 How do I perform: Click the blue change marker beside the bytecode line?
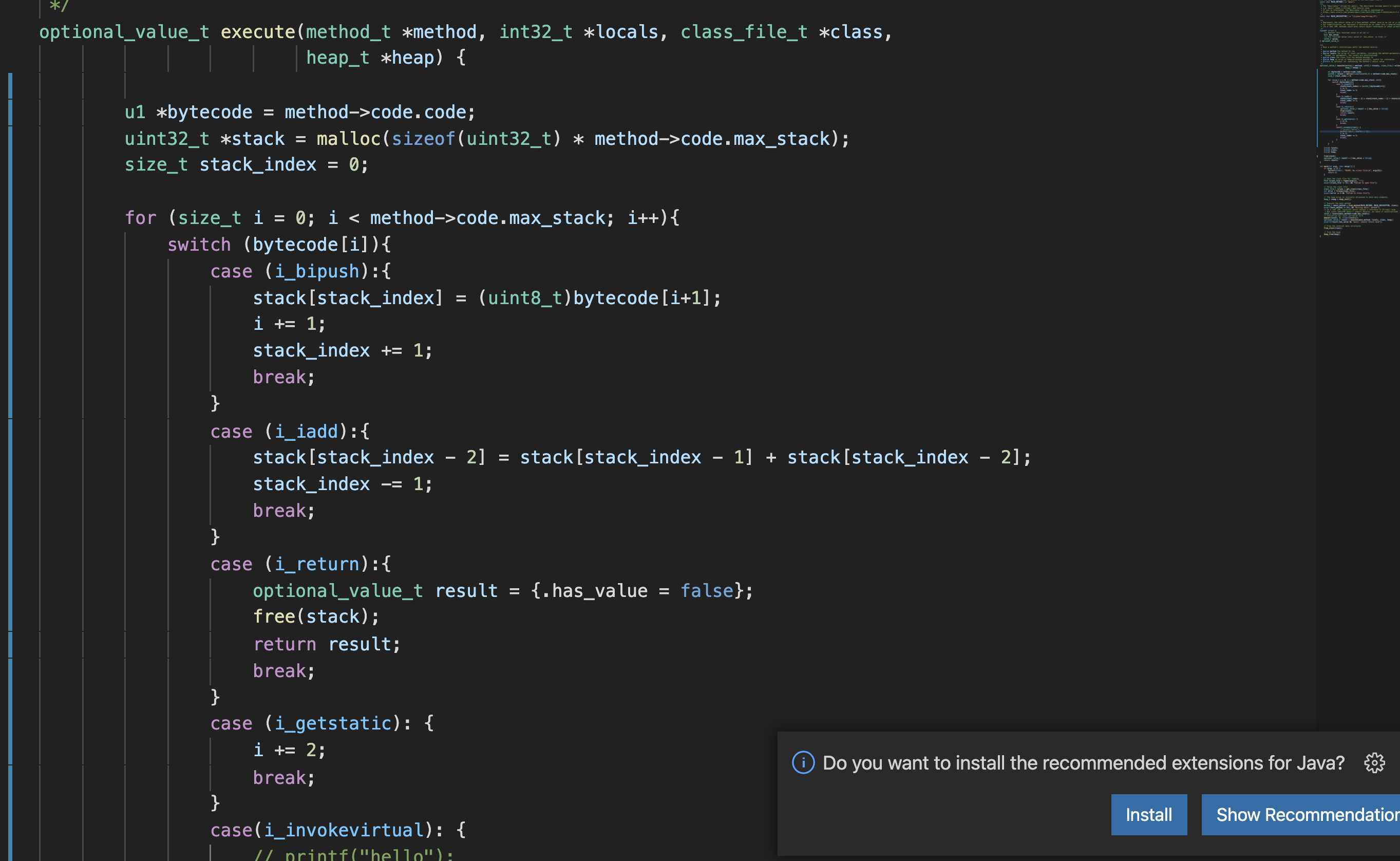pyautogui.click(x=10, y=112)
